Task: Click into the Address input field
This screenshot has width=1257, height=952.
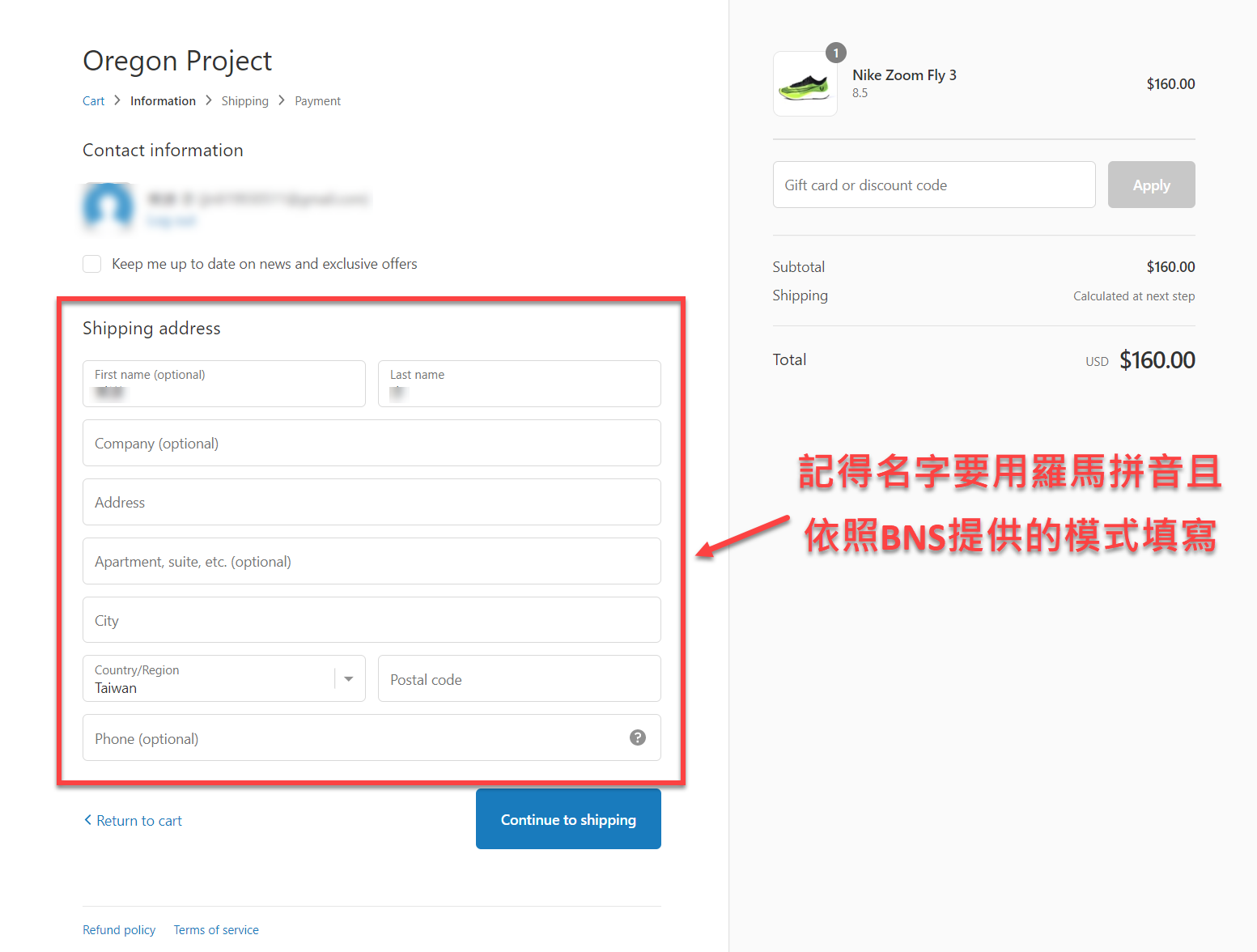Action: tap(372, 502)
